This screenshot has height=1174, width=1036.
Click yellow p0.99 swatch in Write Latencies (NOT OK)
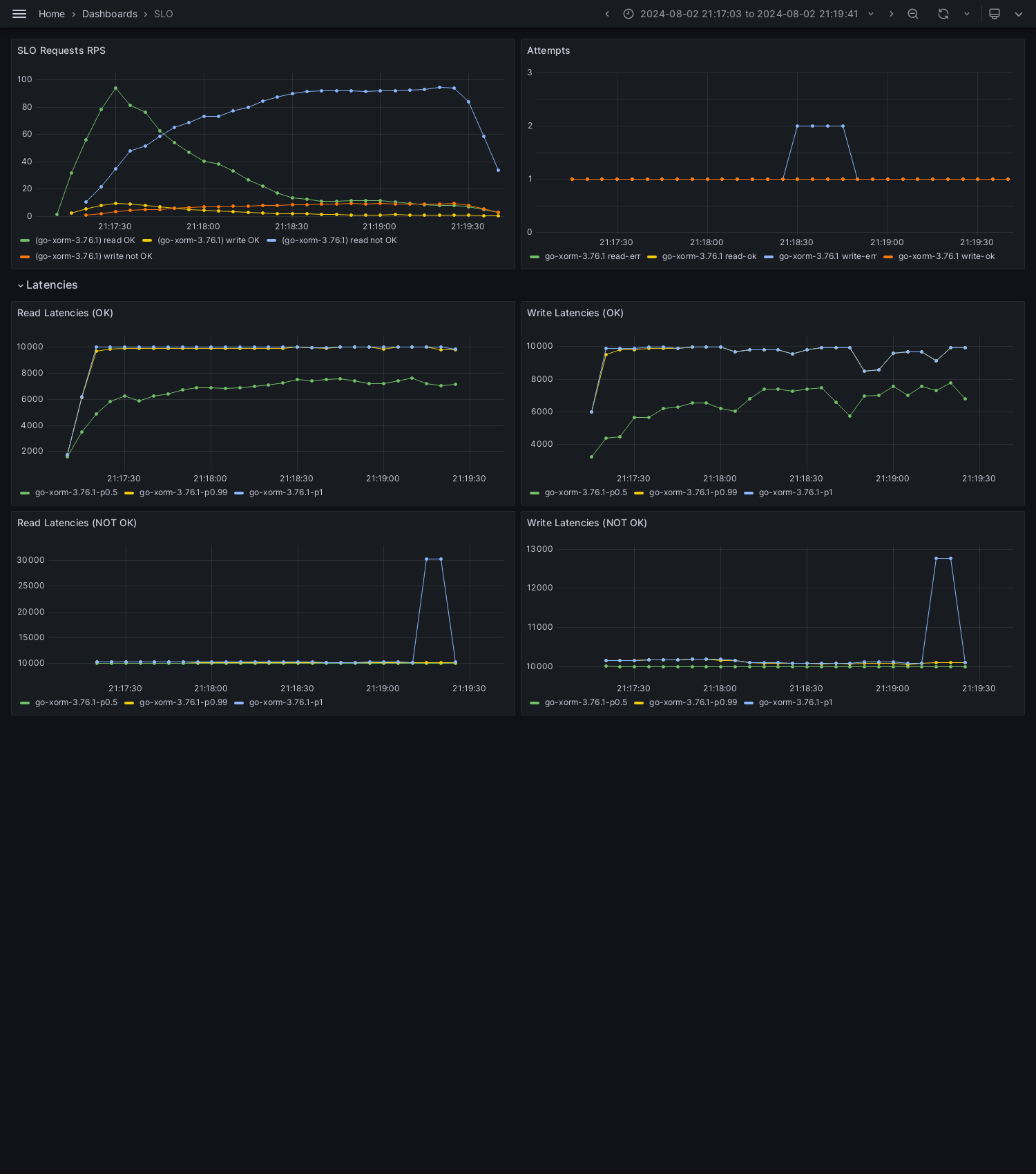[639, 702]
